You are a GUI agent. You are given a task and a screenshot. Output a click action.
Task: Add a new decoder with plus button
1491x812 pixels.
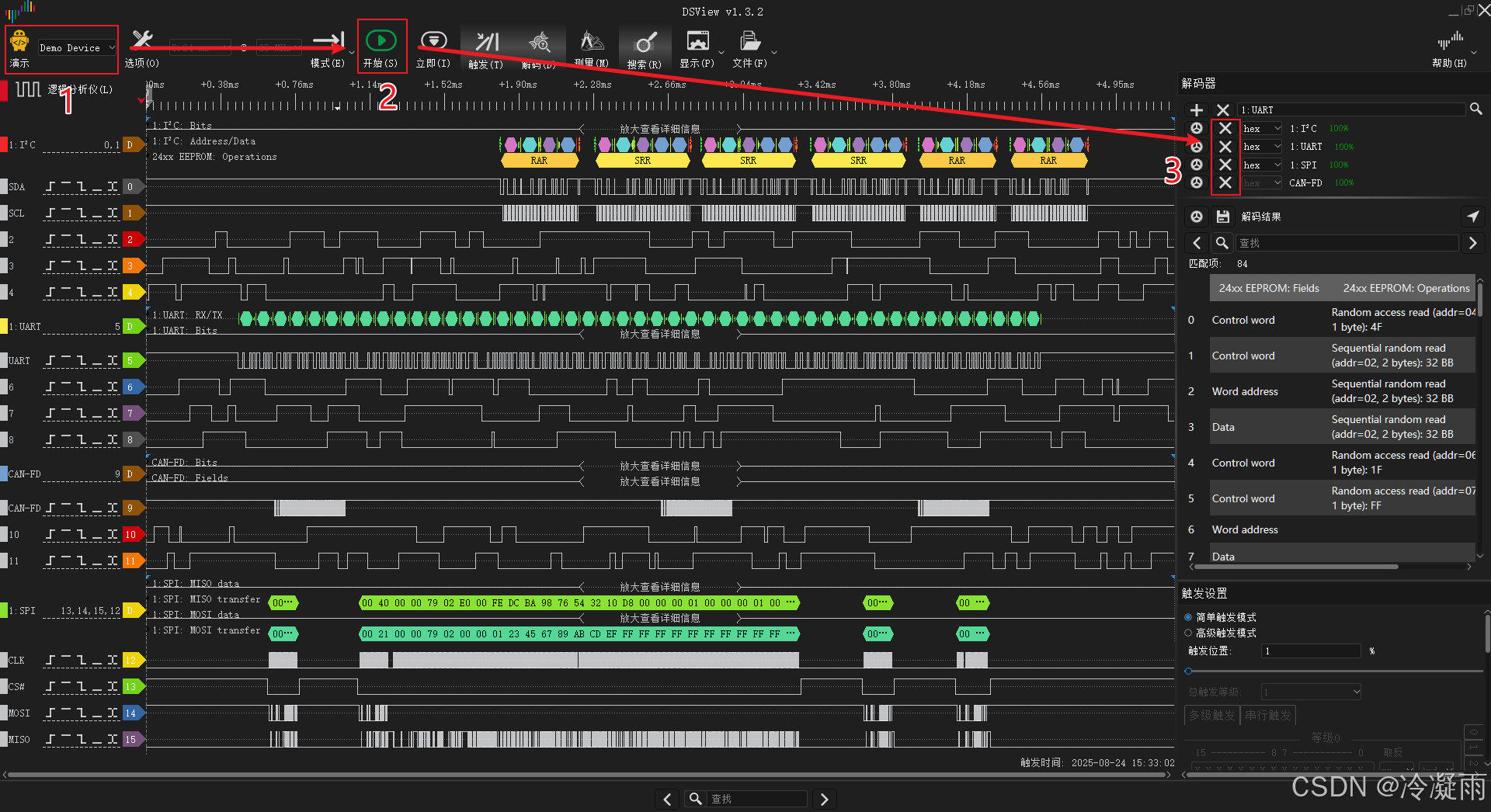pyautogui.click(x=1197, y=110)
